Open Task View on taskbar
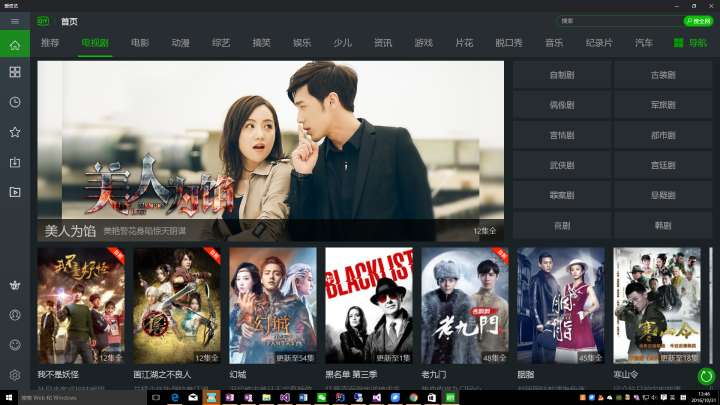720x405 pixels. [156, 398]
